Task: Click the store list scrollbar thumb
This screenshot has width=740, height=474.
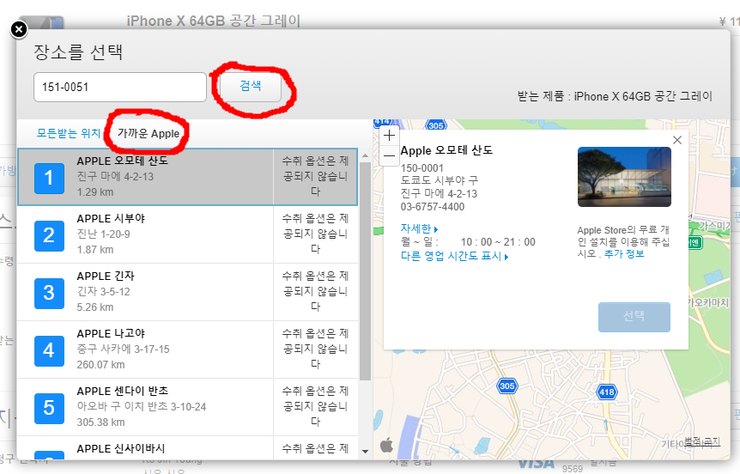Action: pos(365,271)
